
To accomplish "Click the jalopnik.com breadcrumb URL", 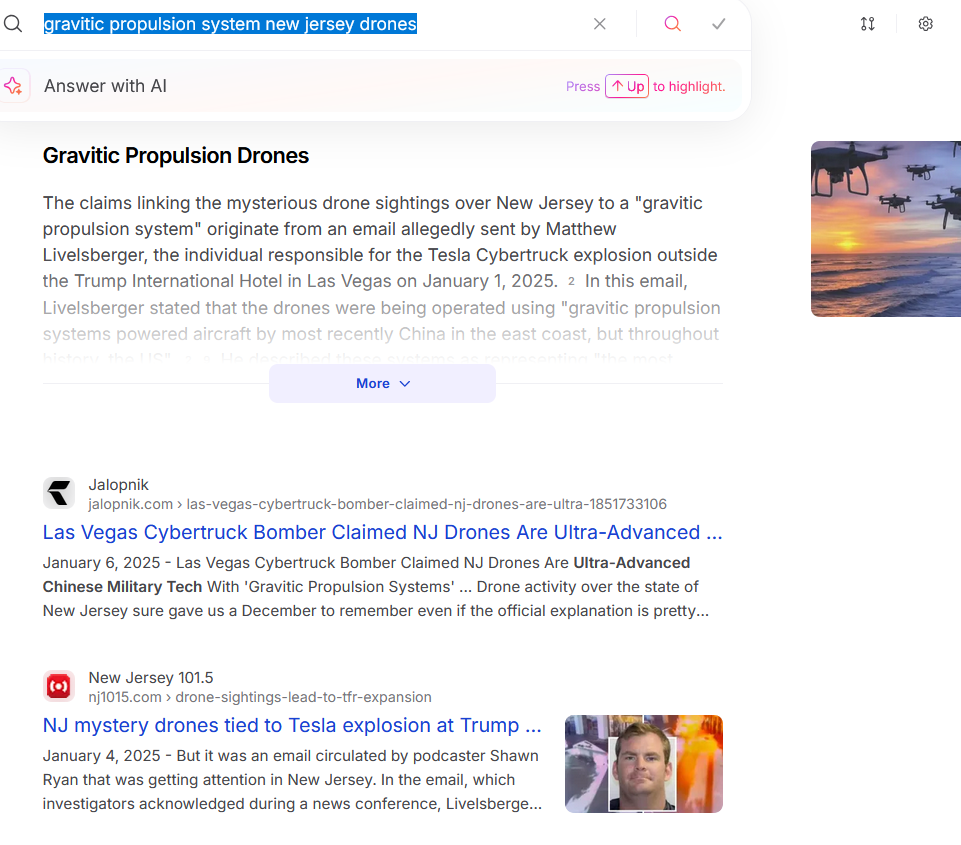I will click(x=377, y=504).
